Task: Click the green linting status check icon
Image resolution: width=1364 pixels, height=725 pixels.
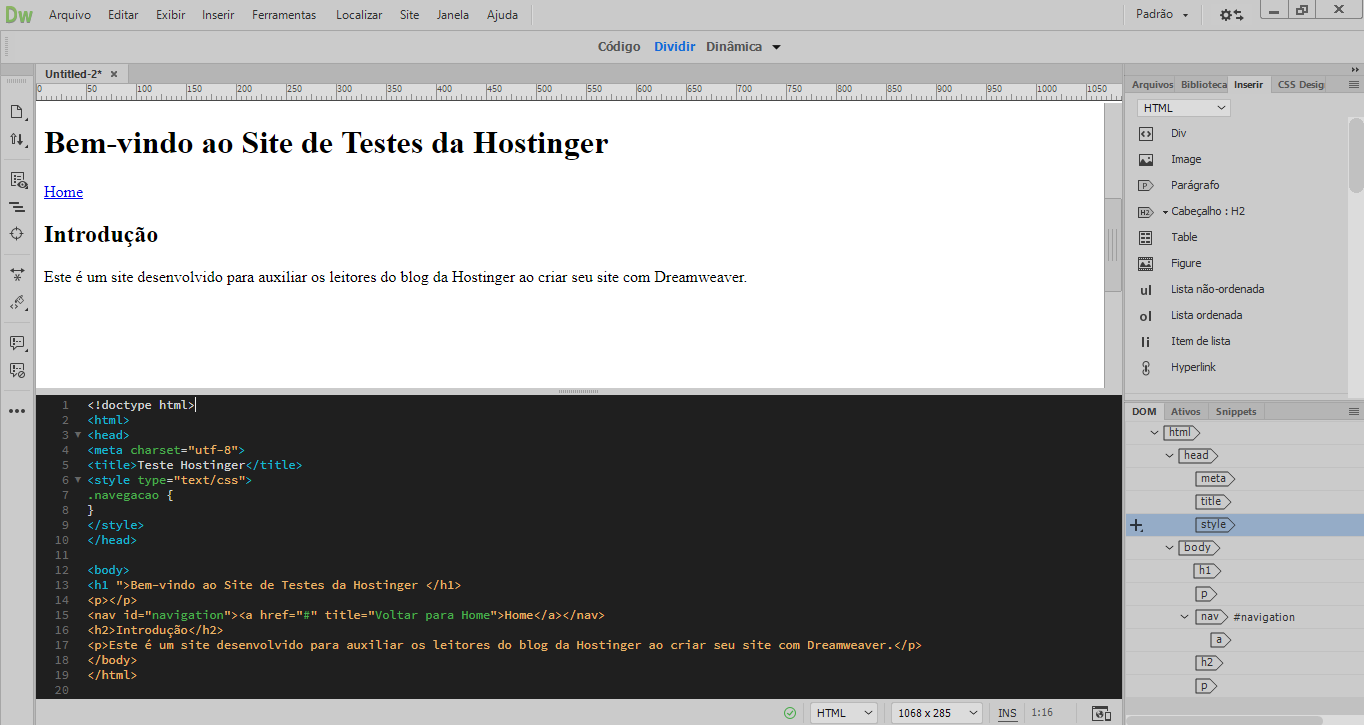Action: coord(790,713)
